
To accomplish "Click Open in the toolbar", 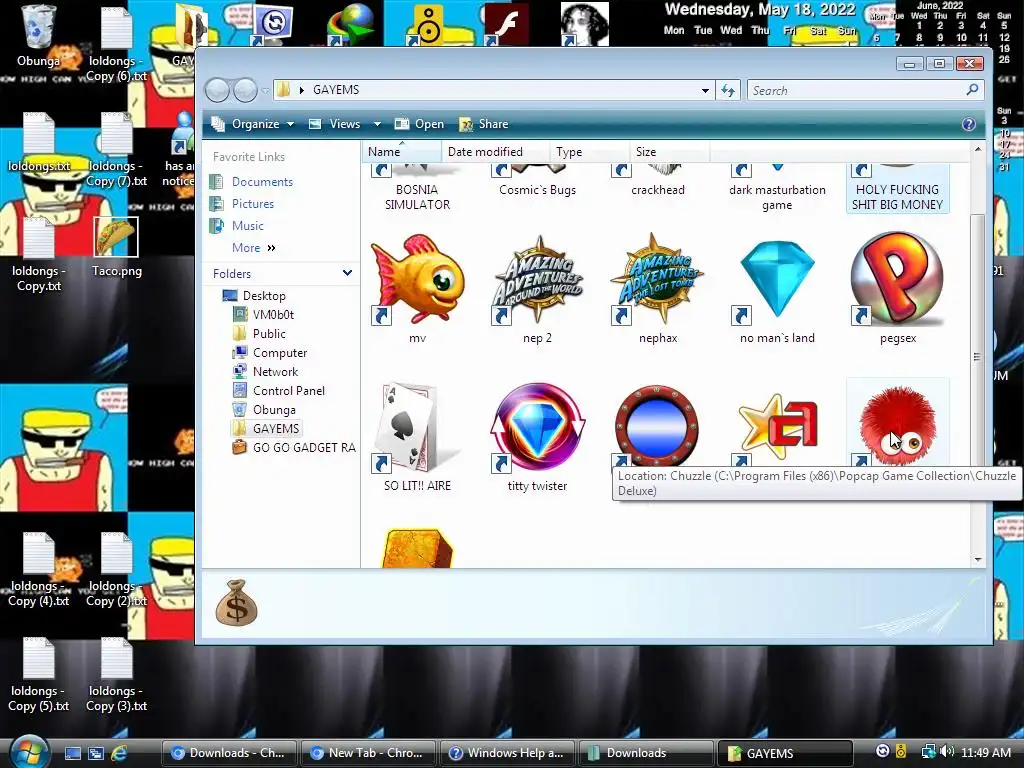I will [x=420, y=124].
